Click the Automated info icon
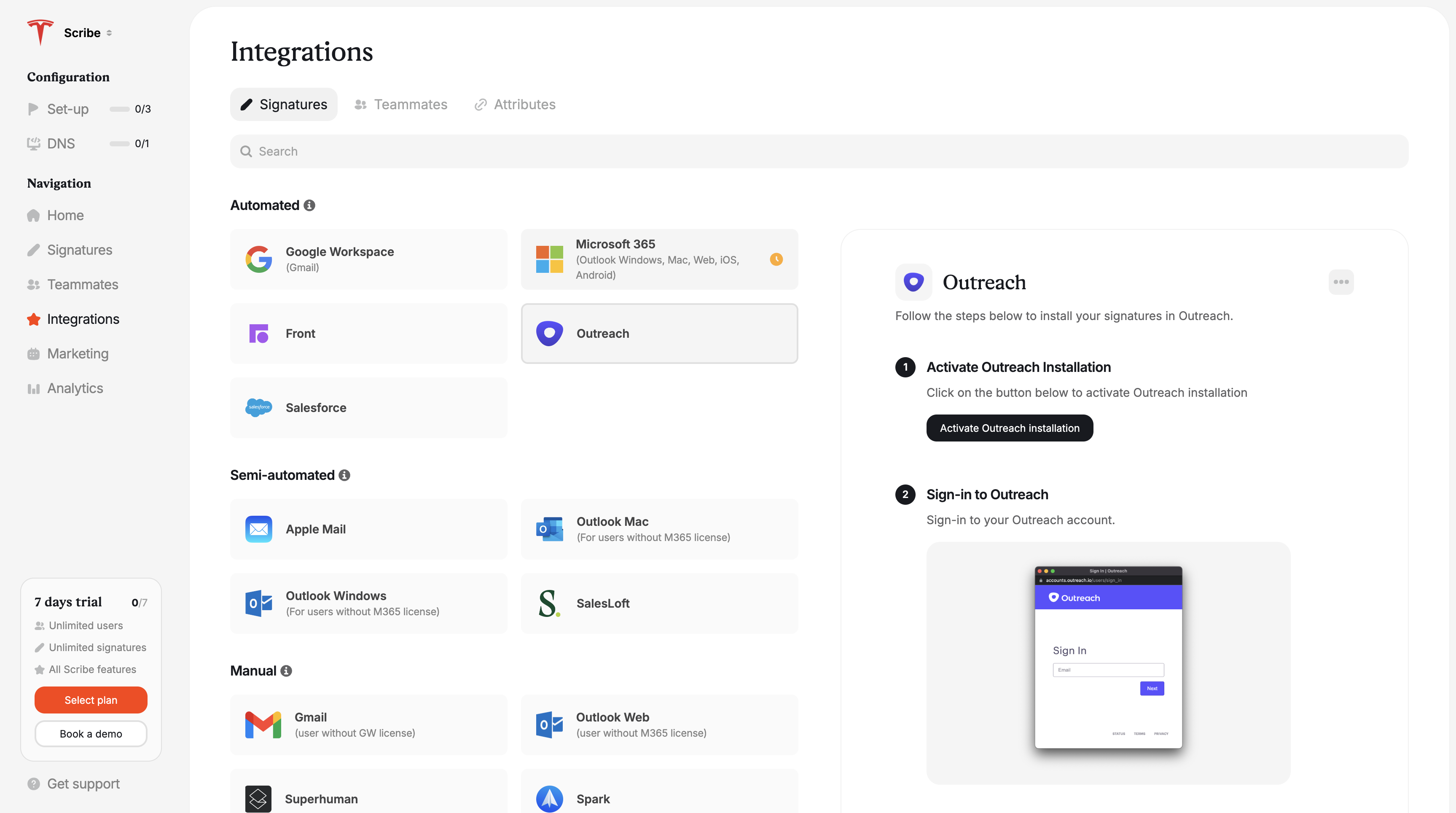Screen dimensions: 1456x813 [309, 205]
